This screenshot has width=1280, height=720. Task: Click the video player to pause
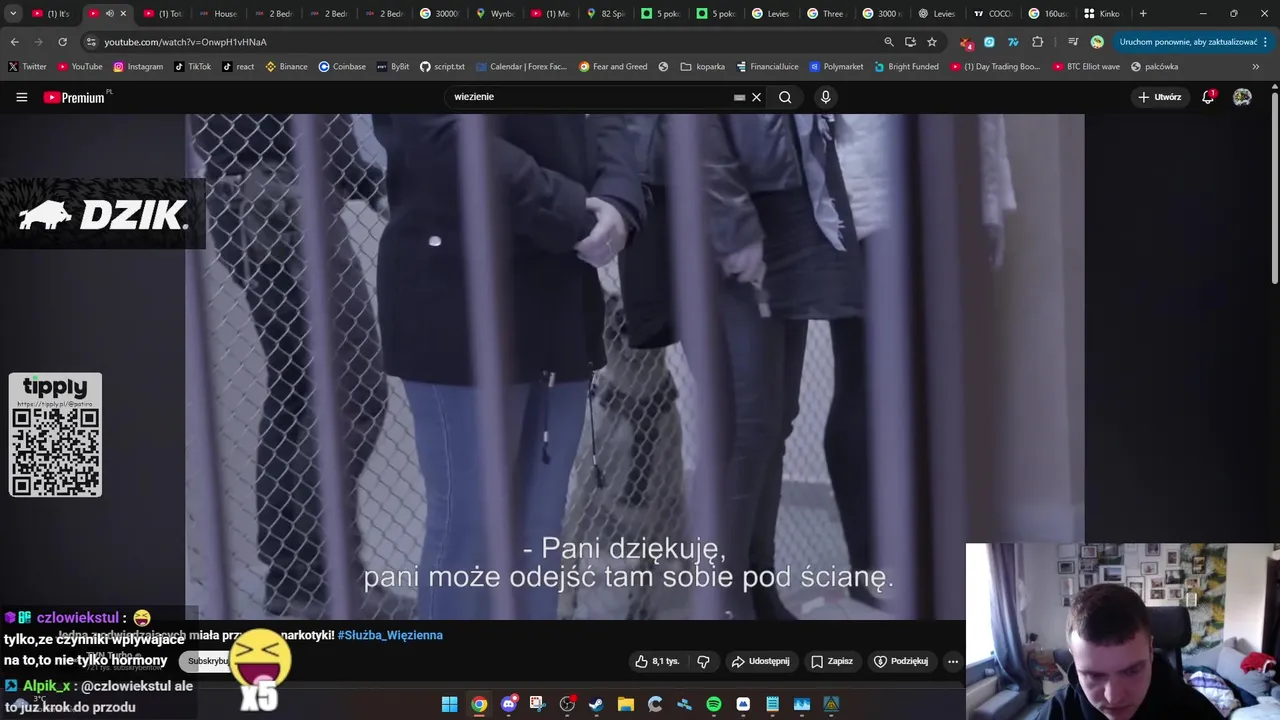(634, 366)
